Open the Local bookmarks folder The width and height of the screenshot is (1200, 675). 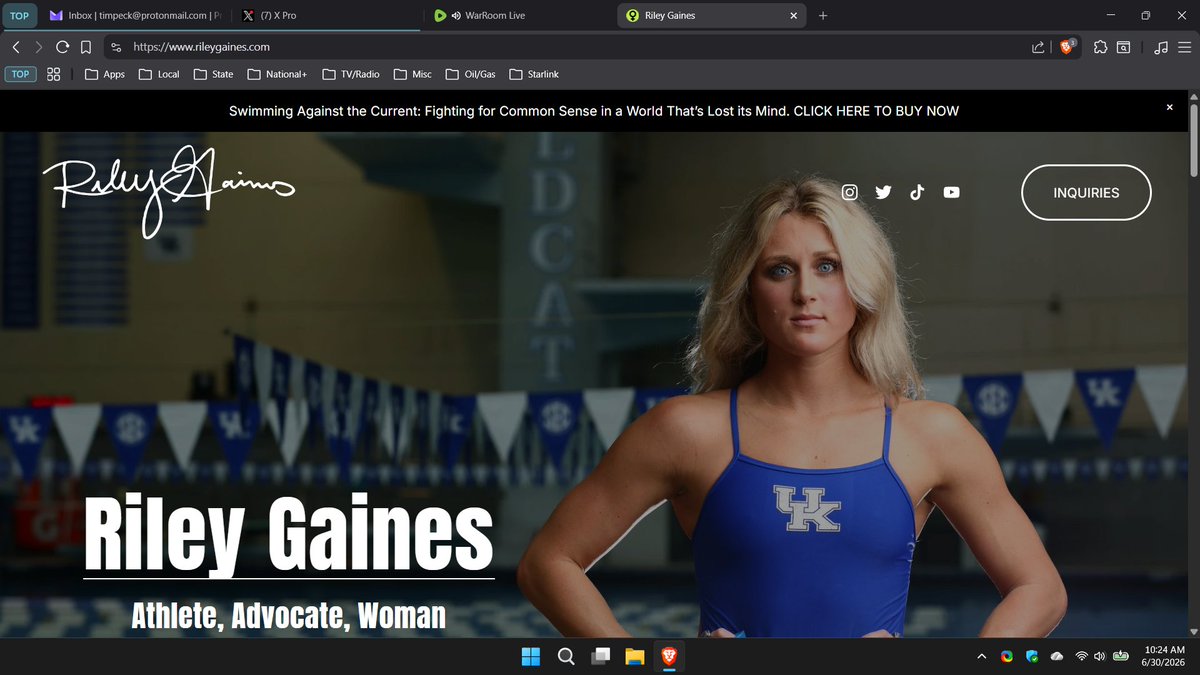tap(159, 74)
